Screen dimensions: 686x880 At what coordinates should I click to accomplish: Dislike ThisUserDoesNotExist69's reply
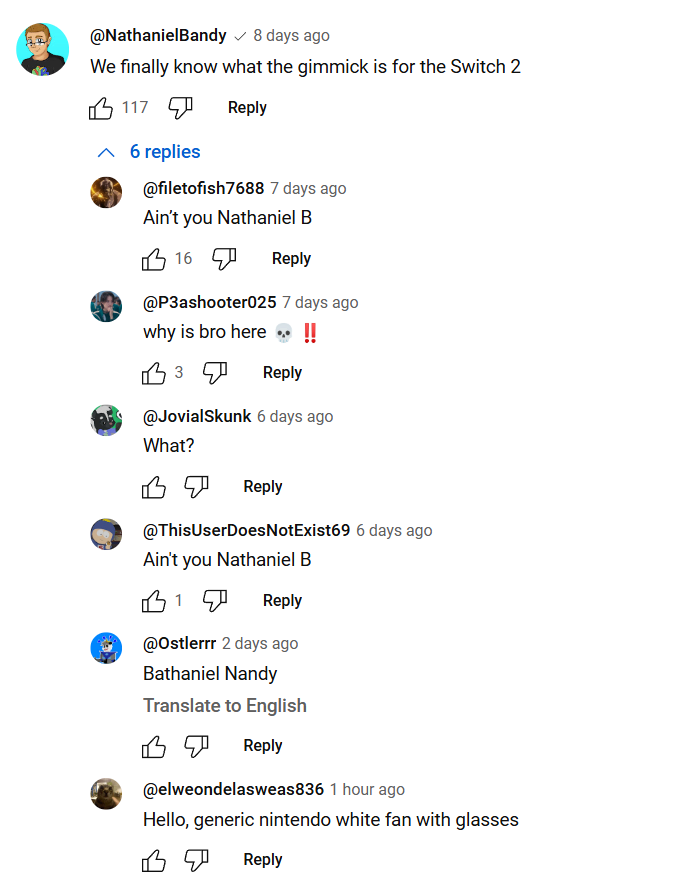coord(215,601)
